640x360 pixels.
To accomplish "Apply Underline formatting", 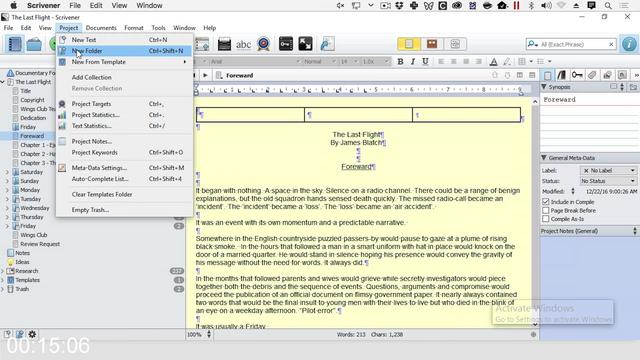I will [x=425, y=61].
